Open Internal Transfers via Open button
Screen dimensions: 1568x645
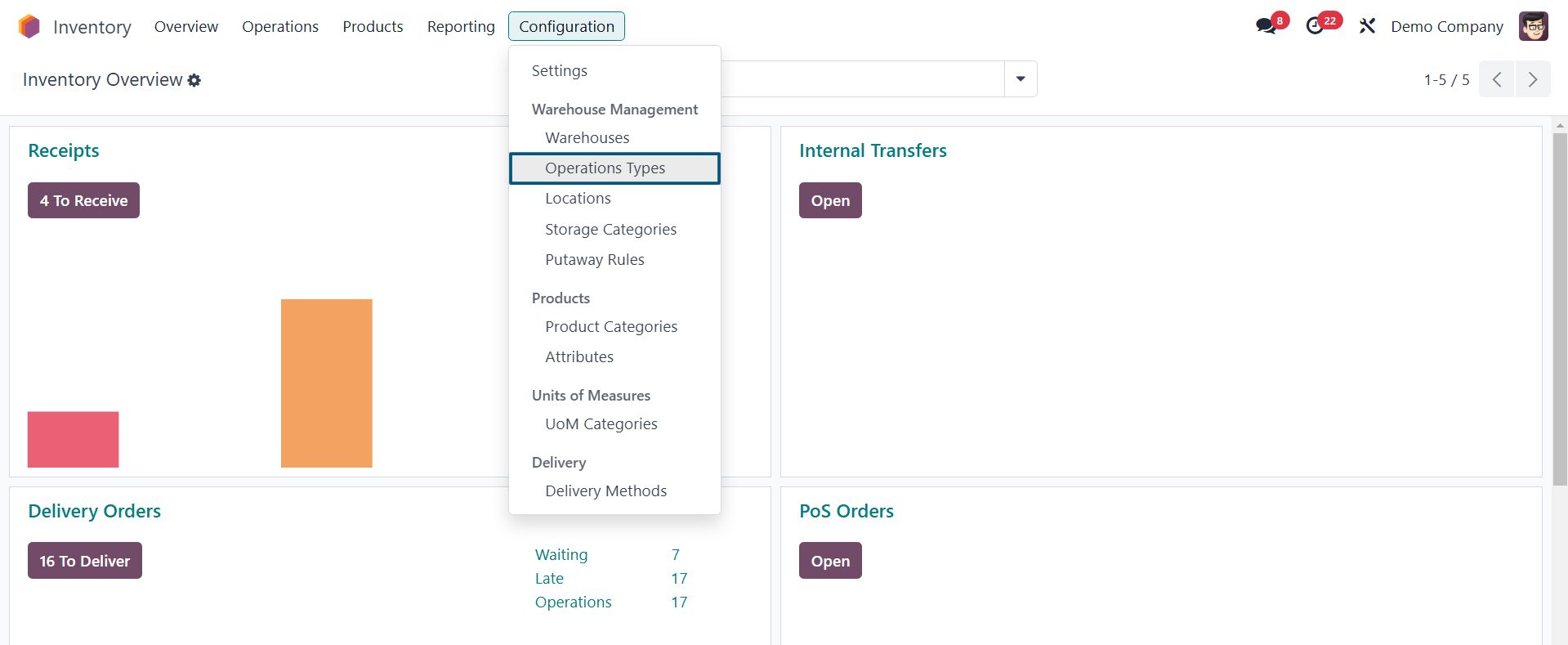tap(830, 200)
